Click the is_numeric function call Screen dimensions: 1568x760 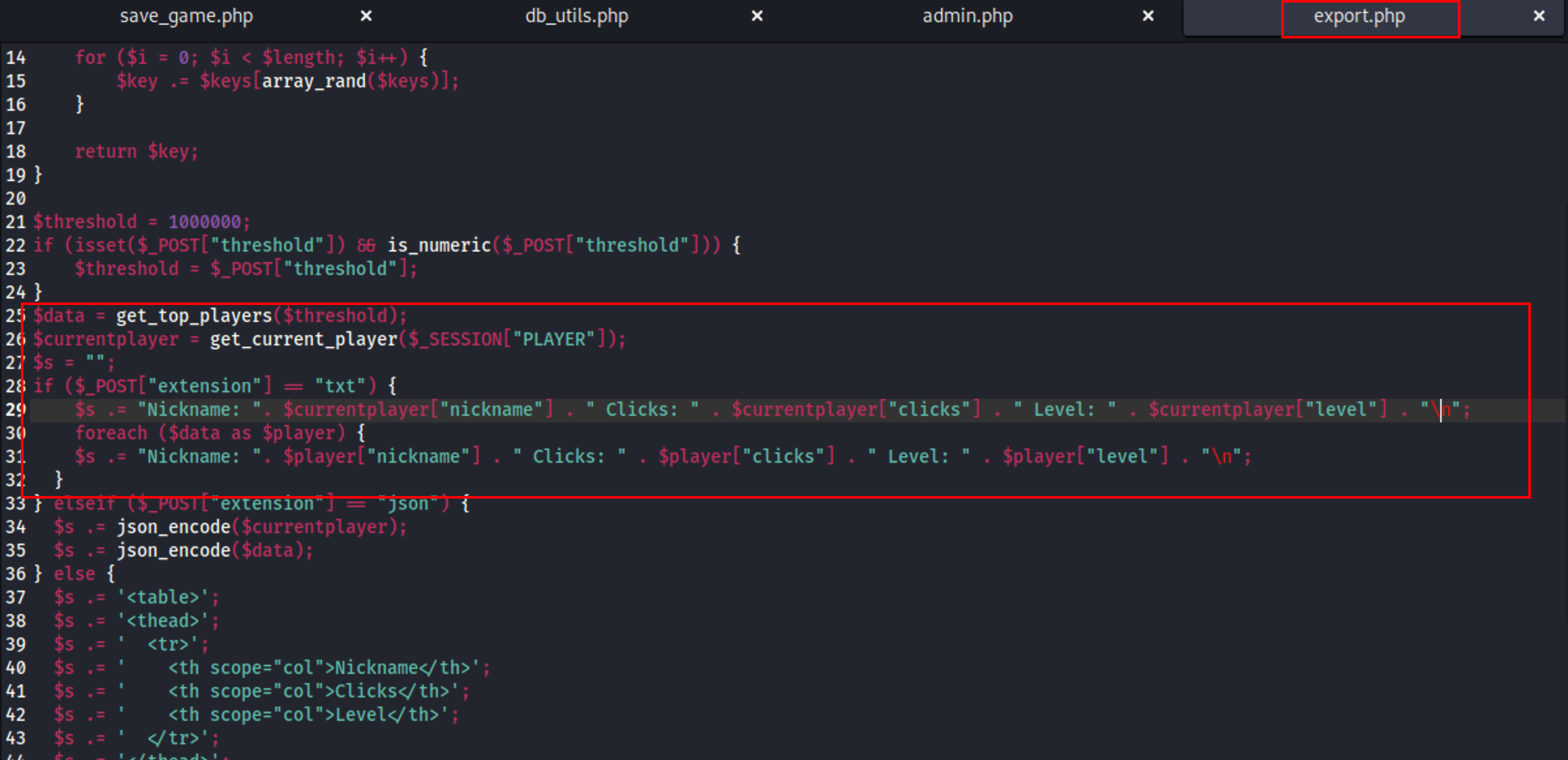point(439,246)
